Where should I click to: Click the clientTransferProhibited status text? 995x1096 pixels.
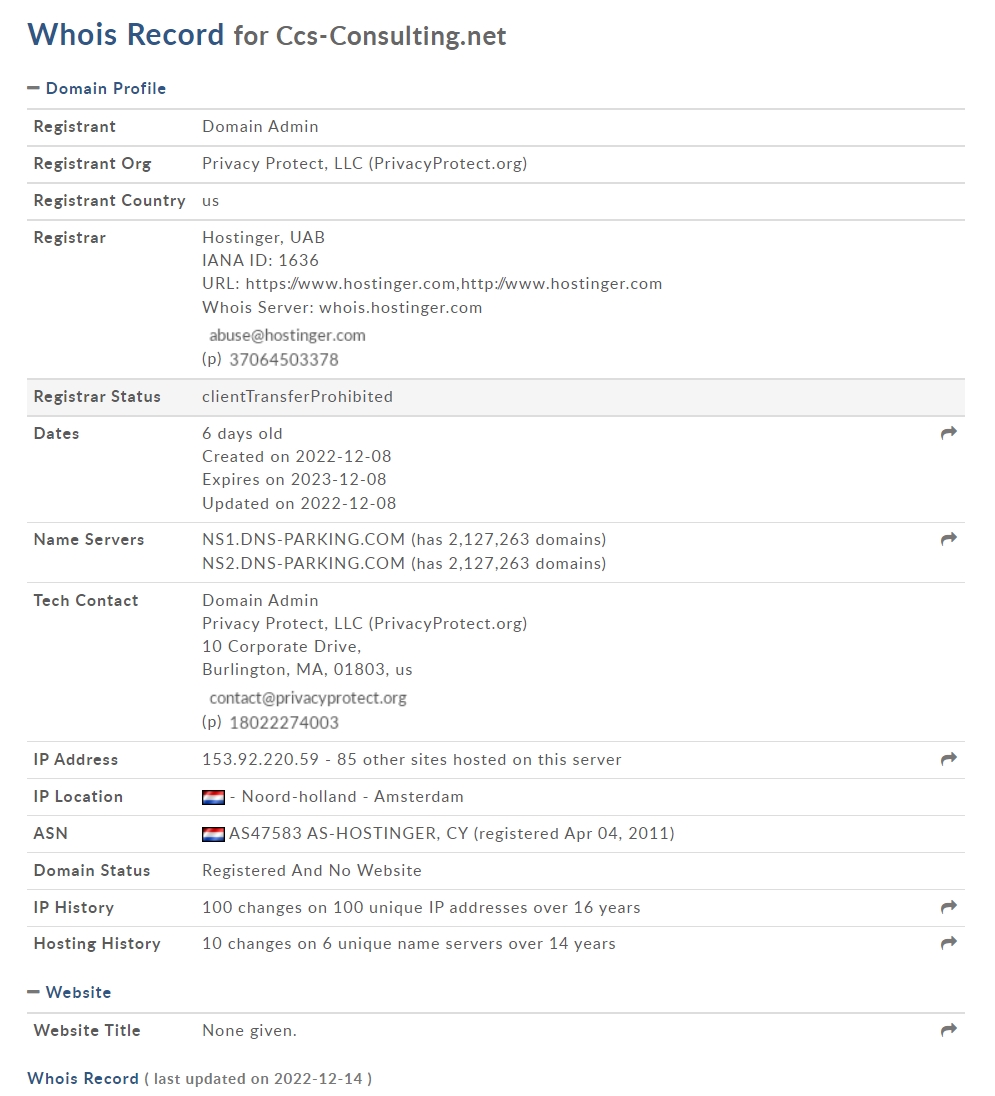coord(298,397)
